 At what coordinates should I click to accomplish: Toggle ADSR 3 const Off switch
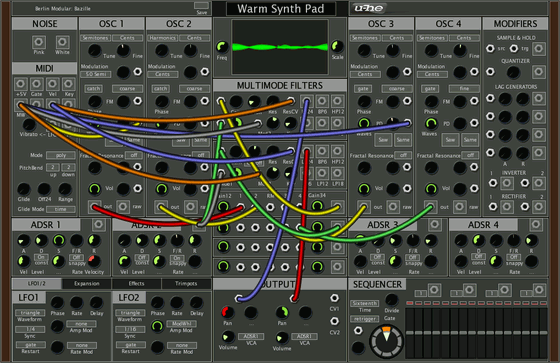coord(377,257)
